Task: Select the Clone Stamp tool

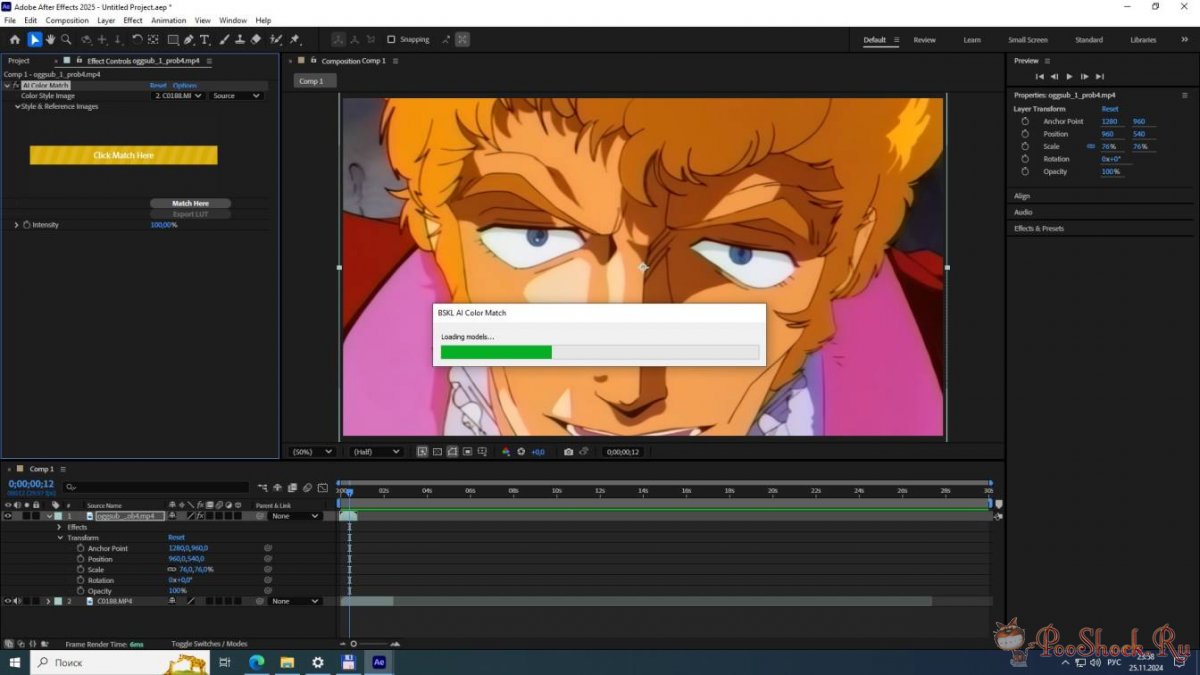Action: (239, 40)
